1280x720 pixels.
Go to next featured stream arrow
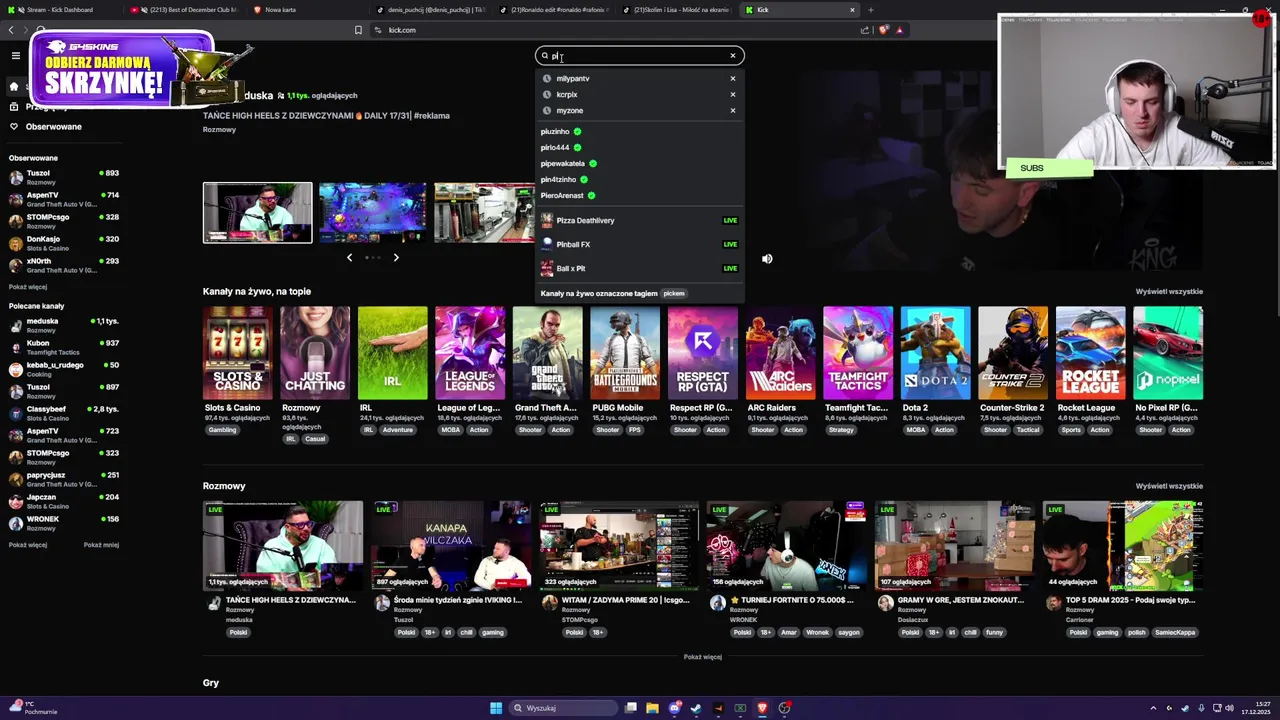(396, 257)
